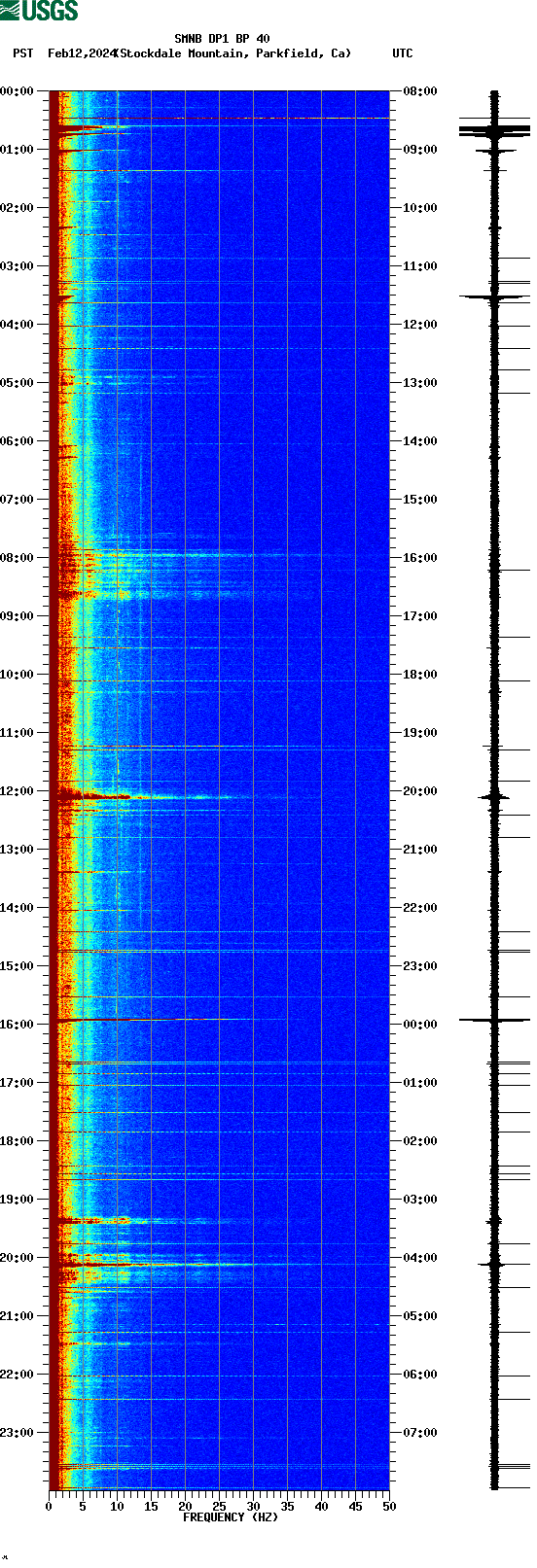Click the '23:00' PST time label

[x=18, y=1433]
